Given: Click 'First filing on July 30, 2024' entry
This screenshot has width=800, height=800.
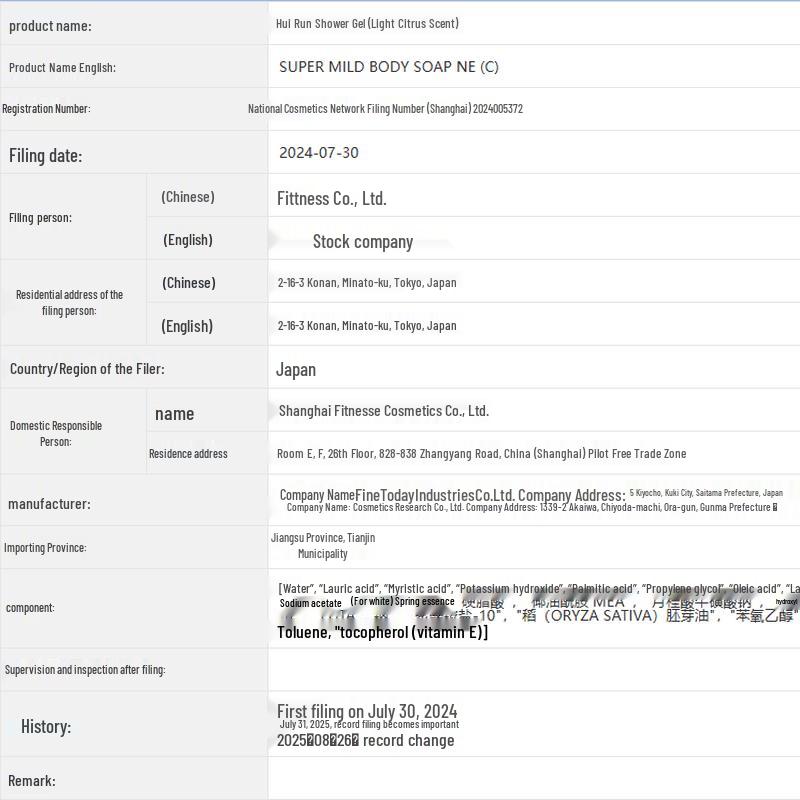Looking at the screenshot, I should pyautogui.click(x=366, y=711).
